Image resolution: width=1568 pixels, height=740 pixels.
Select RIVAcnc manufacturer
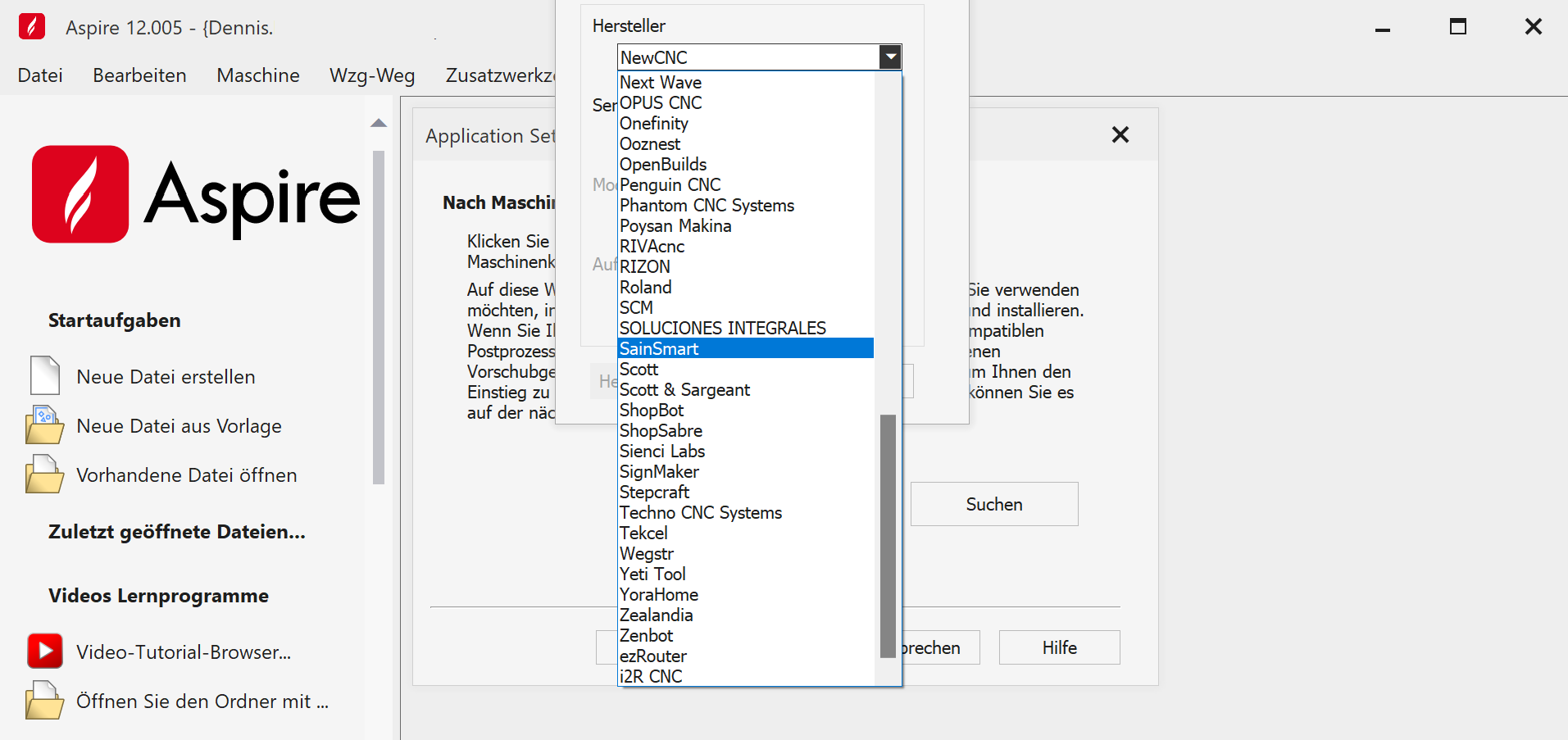pos(746,246)
